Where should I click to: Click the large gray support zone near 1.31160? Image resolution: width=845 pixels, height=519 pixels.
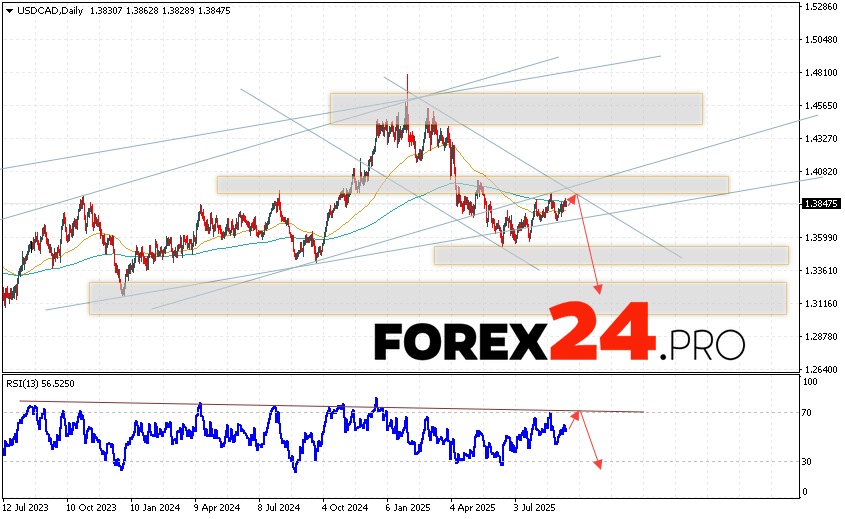437,298
